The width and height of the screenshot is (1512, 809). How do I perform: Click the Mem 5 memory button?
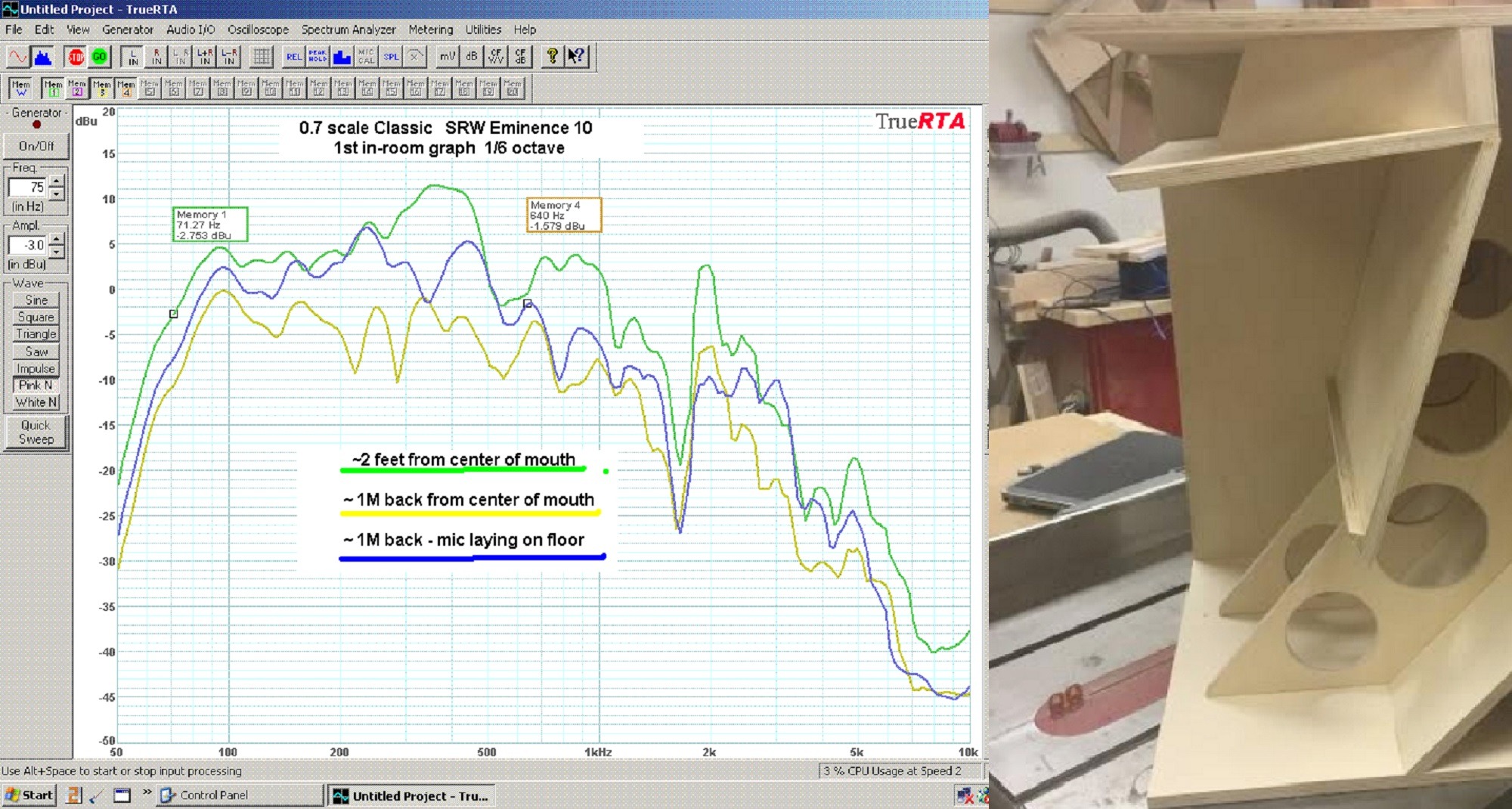(150, 88)
